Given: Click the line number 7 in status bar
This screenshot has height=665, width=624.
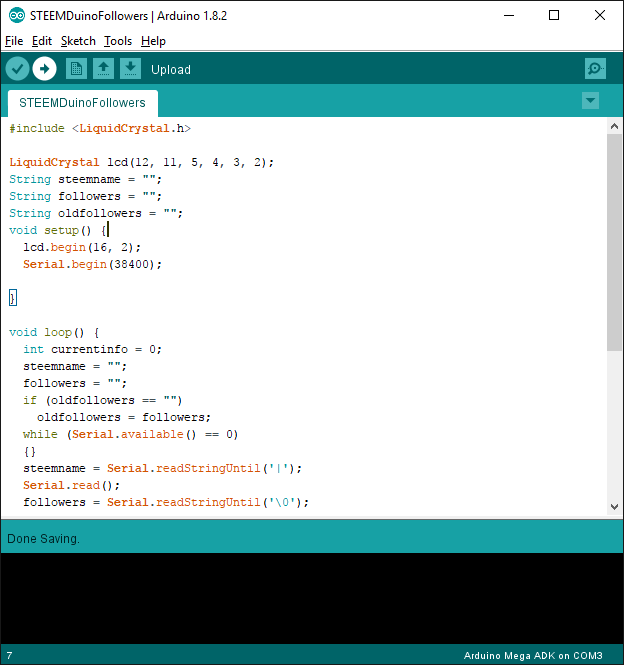Looking at the screenshot, I should [x=9, y=656].
